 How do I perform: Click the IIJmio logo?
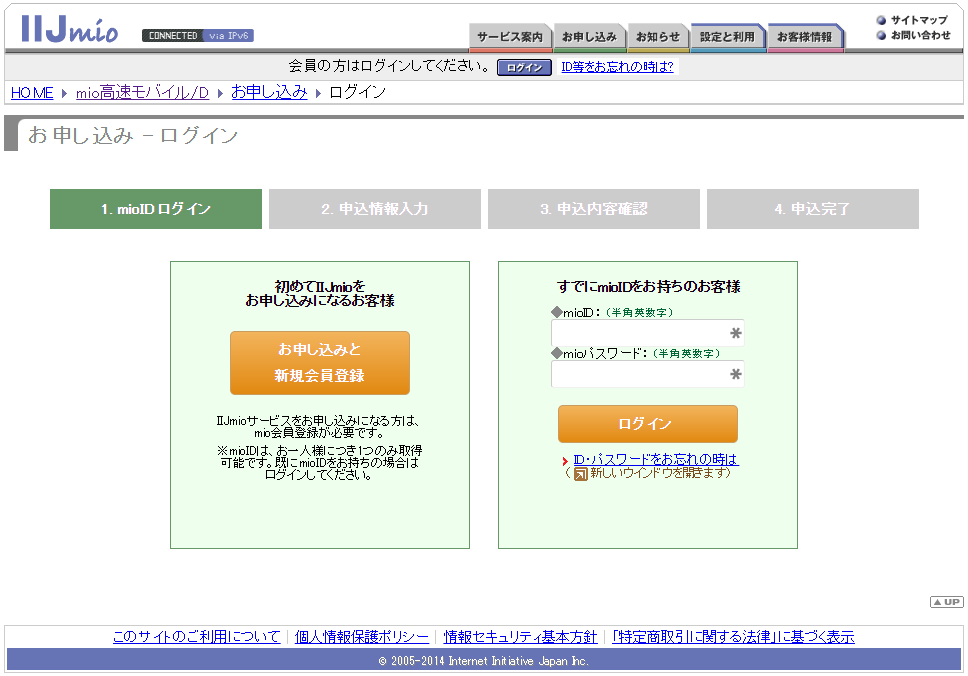70,29
